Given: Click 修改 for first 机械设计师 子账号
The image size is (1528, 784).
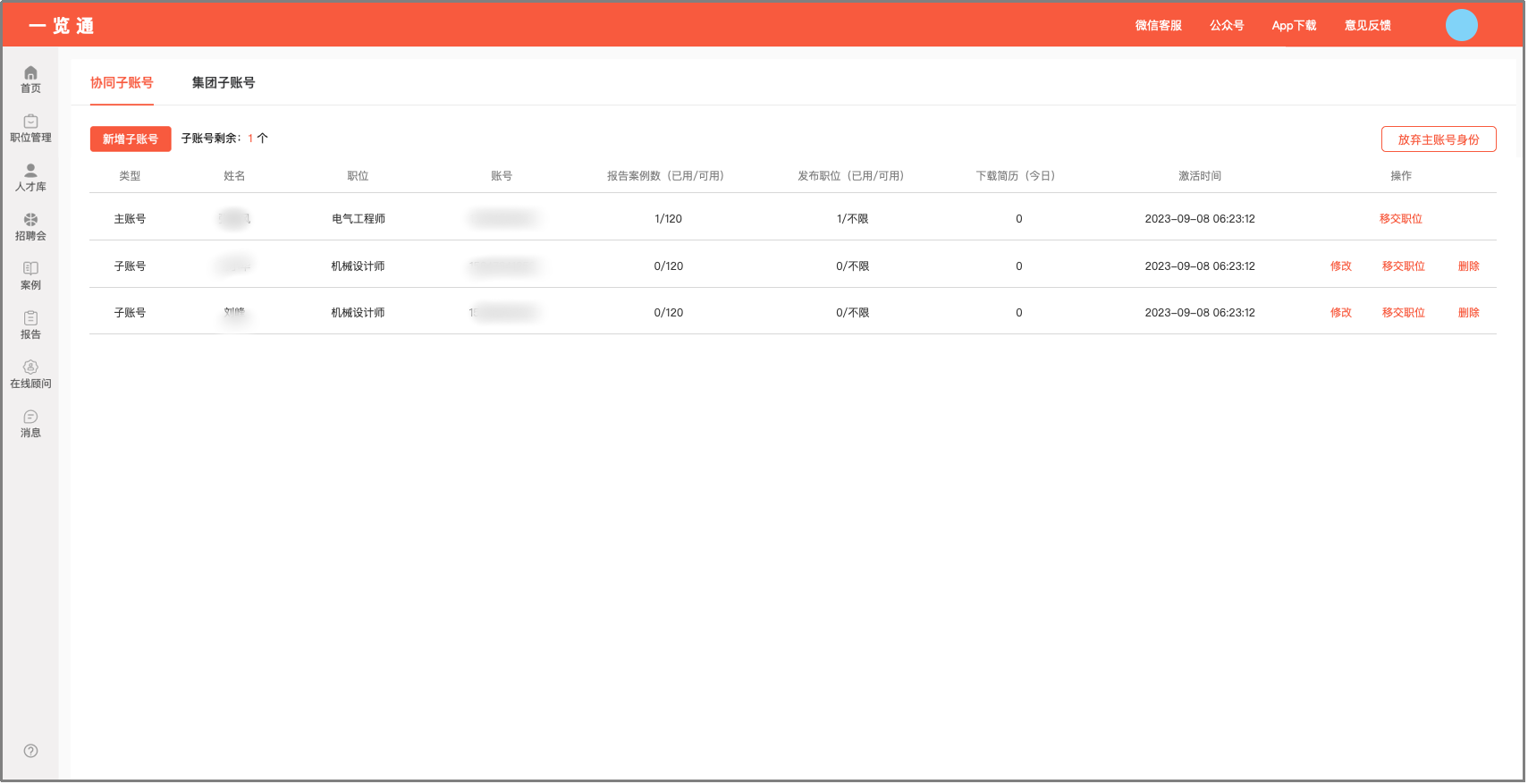Looking at the screenshot, I should pyautogui.click(x=1341, y=266).
